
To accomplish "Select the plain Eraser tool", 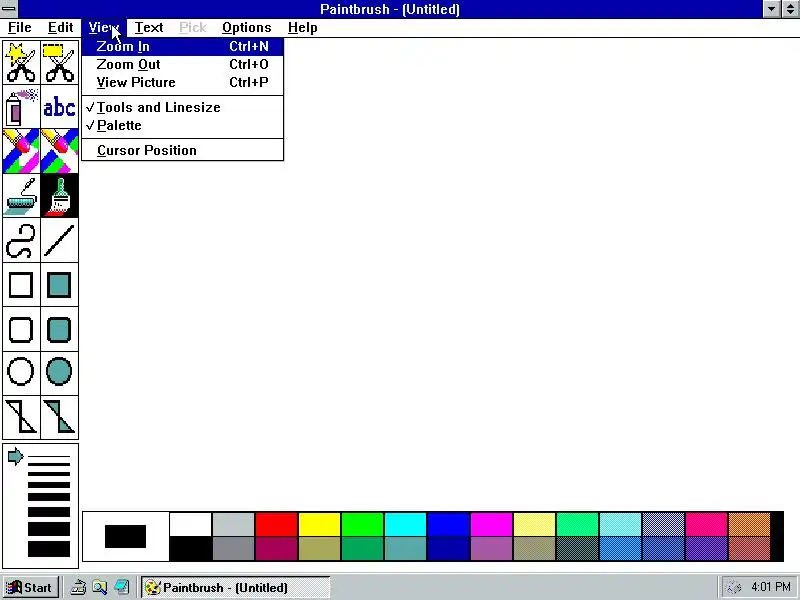I will (x=60, y=151).
